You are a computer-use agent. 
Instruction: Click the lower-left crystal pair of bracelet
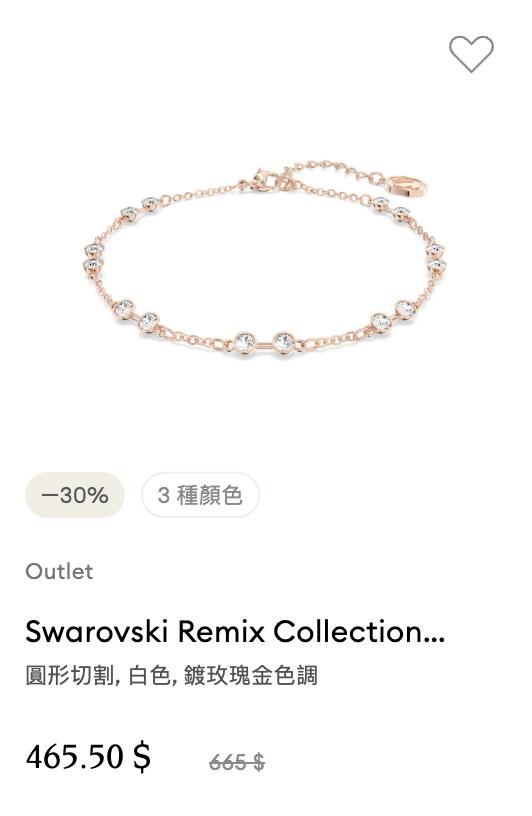136,315
